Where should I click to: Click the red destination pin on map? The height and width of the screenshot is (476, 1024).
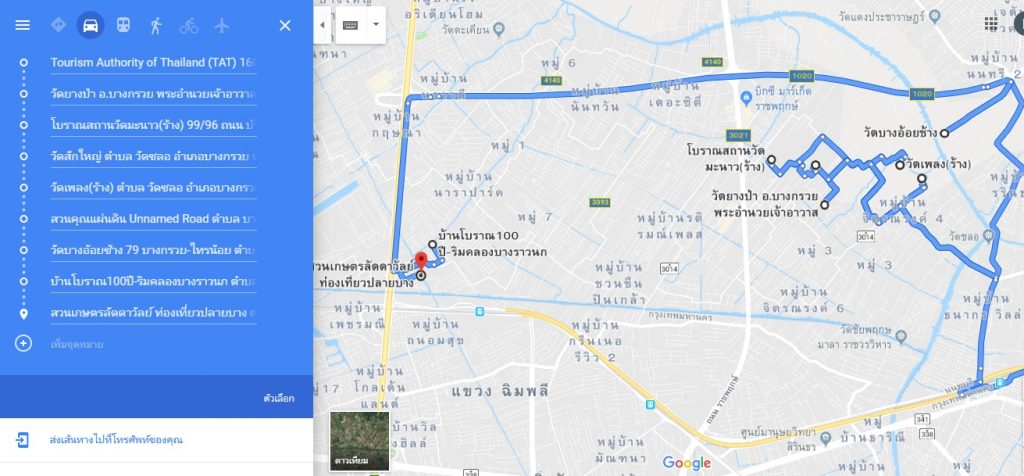click(x=421, y=260)
